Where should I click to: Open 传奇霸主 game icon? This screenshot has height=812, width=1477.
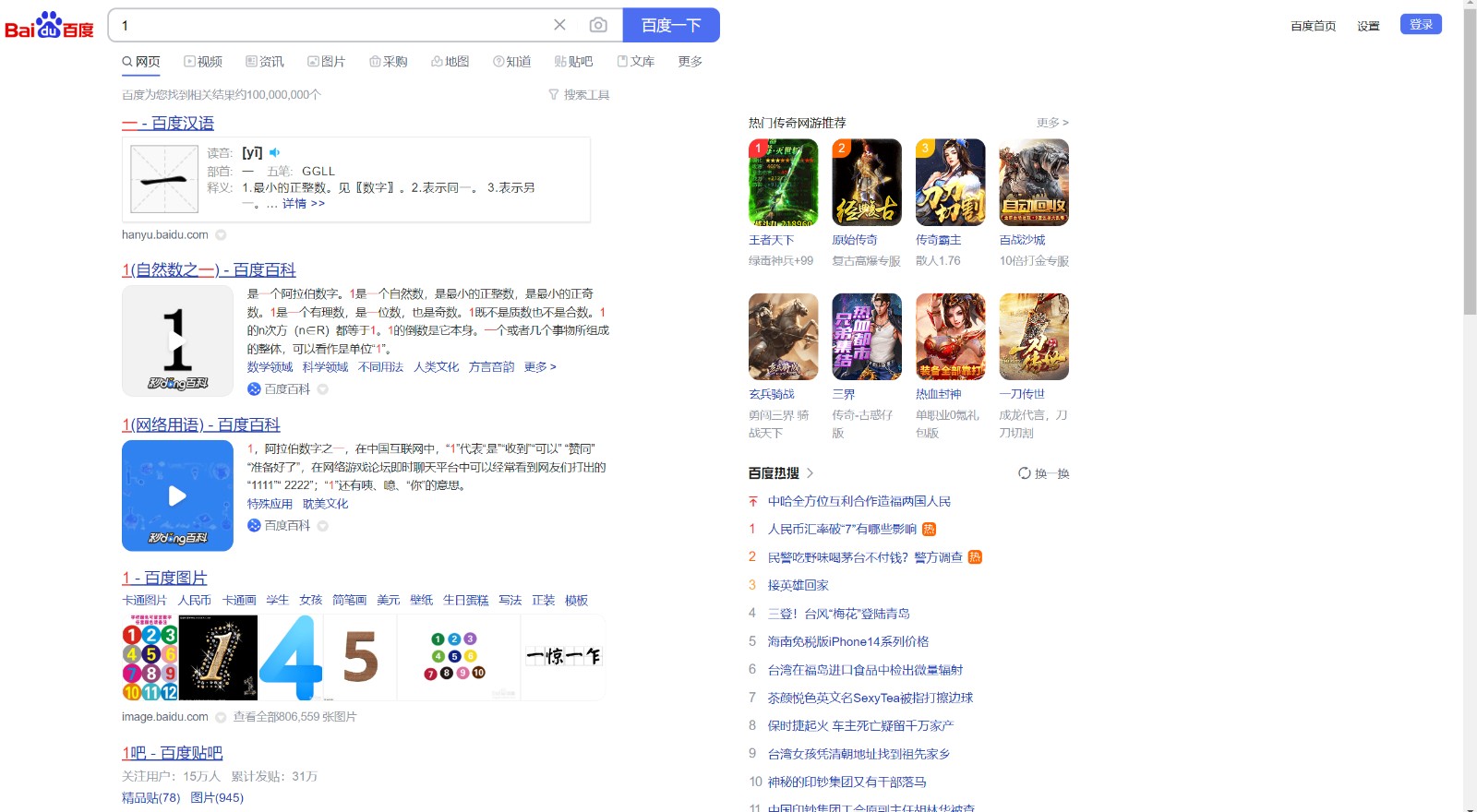click(x=951, y=183)
